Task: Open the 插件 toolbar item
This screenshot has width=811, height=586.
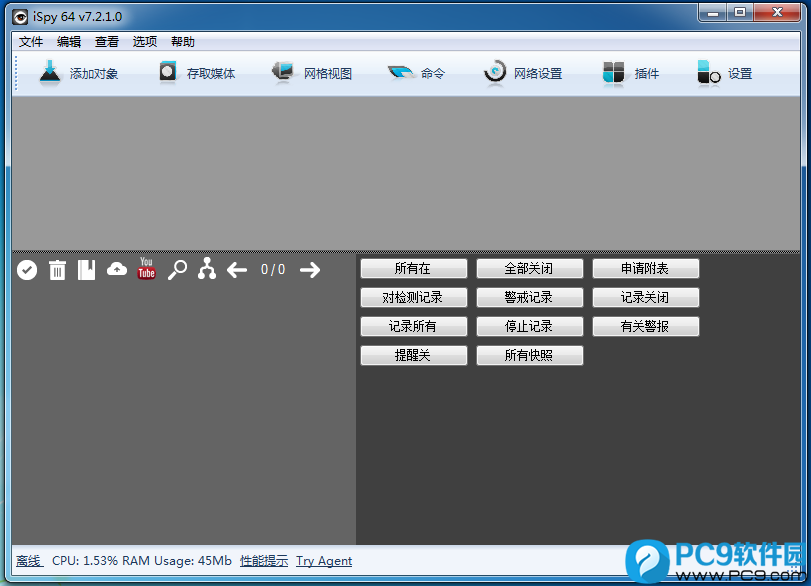Action: point(631,73)
